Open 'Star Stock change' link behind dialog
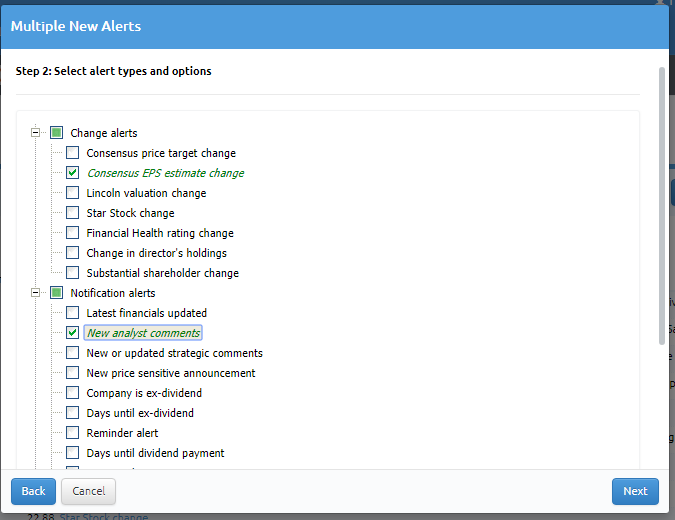 click(x=104, y=517)
